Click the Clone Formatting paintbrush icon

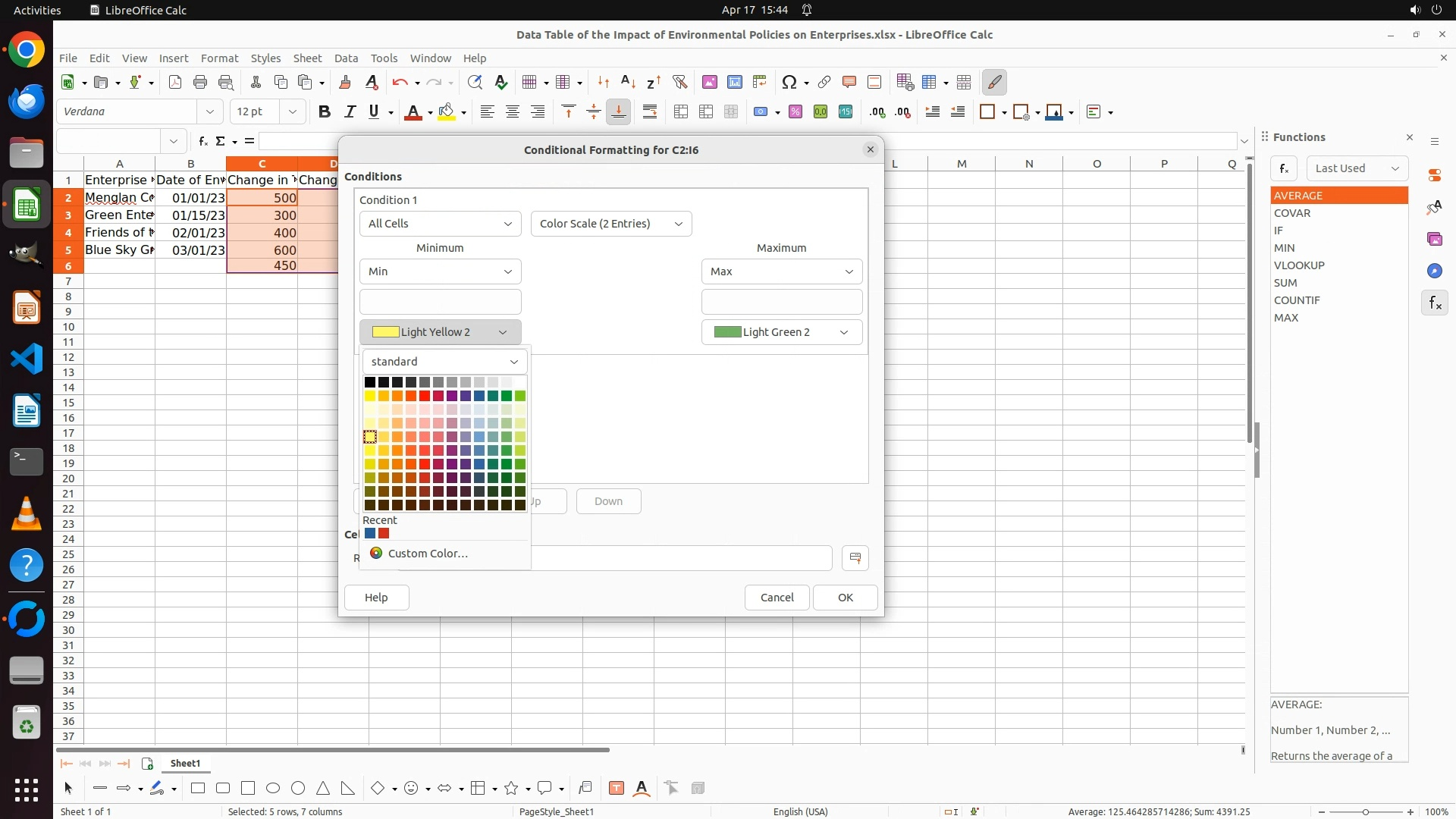(345, 82)
